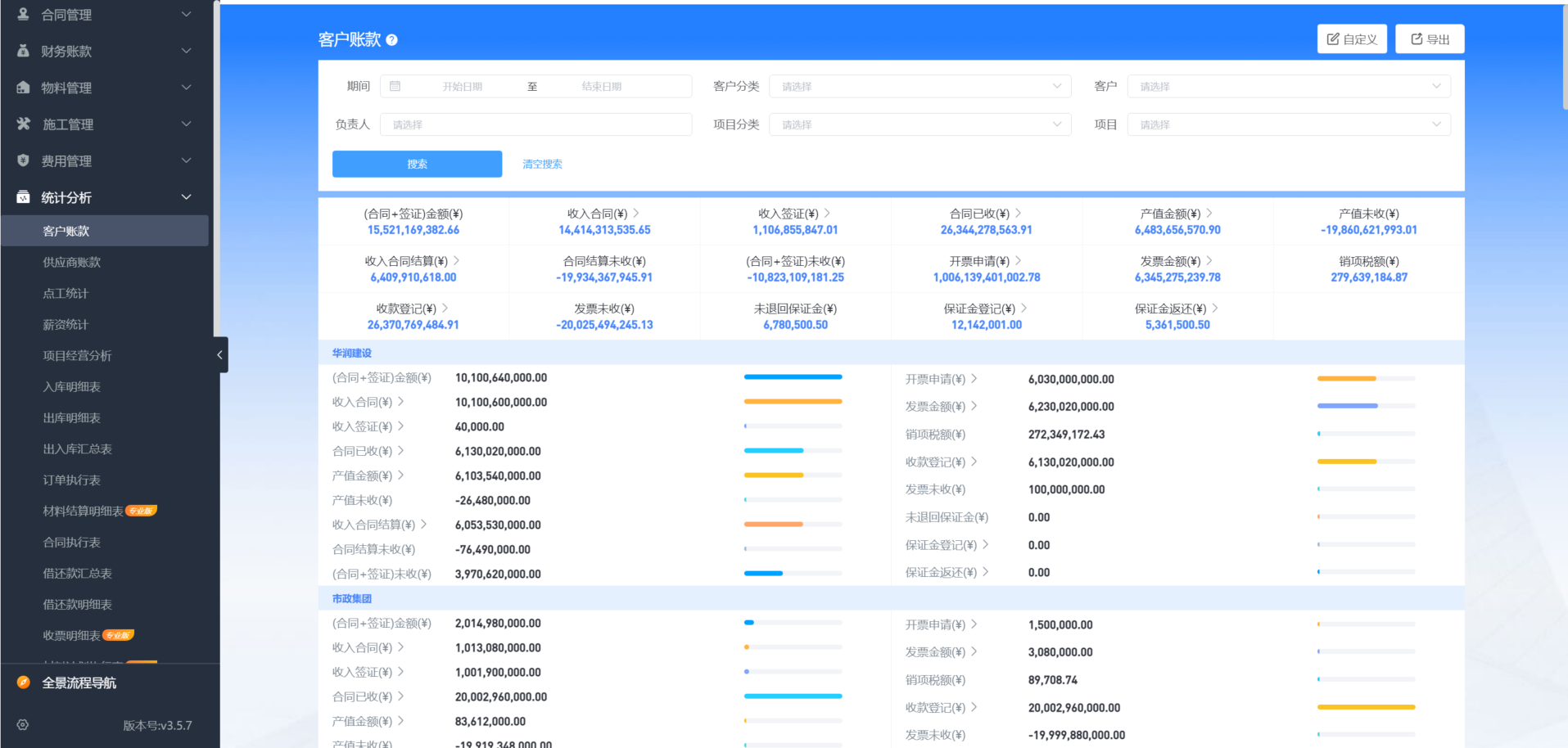Click the calendar icon in 期间 field

(x=396, y=85)
